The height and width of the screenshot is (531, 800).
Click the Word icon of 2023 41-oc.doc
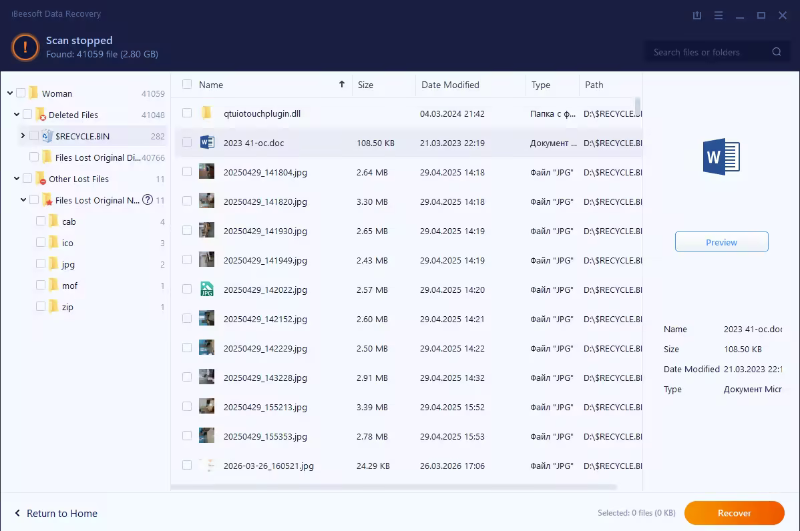[x=207, y=143]
